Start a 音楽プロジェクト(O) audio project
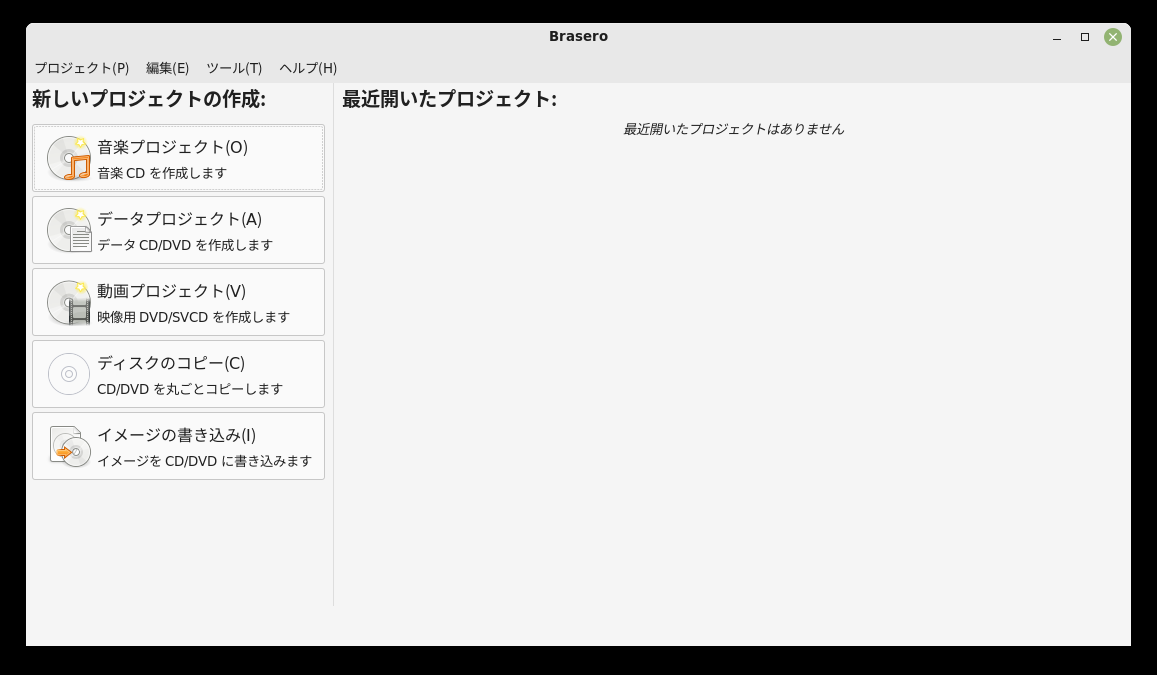Viewport: 1157px width, 675px height. coord(179,158)
